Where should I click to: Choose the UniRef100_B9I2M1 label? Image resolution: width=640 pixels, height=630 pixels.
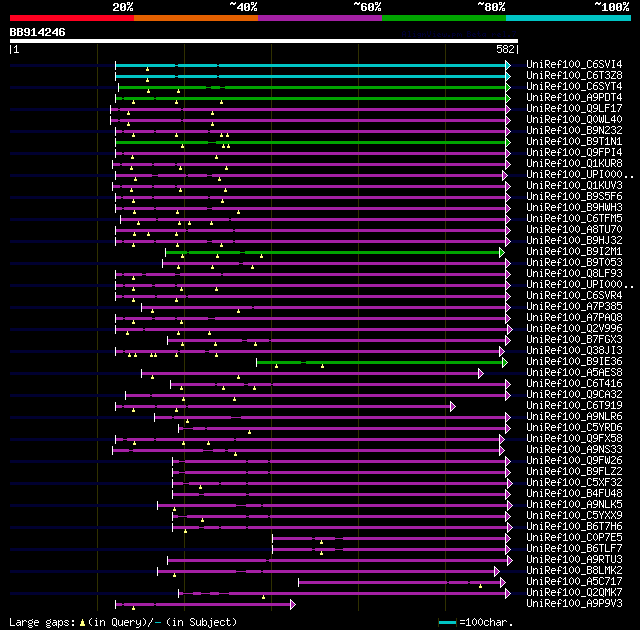coord(574,252)
